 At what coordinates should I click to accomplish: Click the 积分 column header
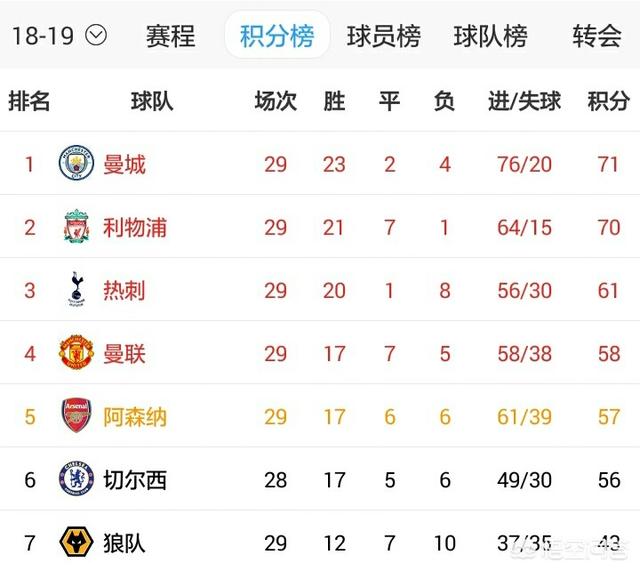point(608,101)
